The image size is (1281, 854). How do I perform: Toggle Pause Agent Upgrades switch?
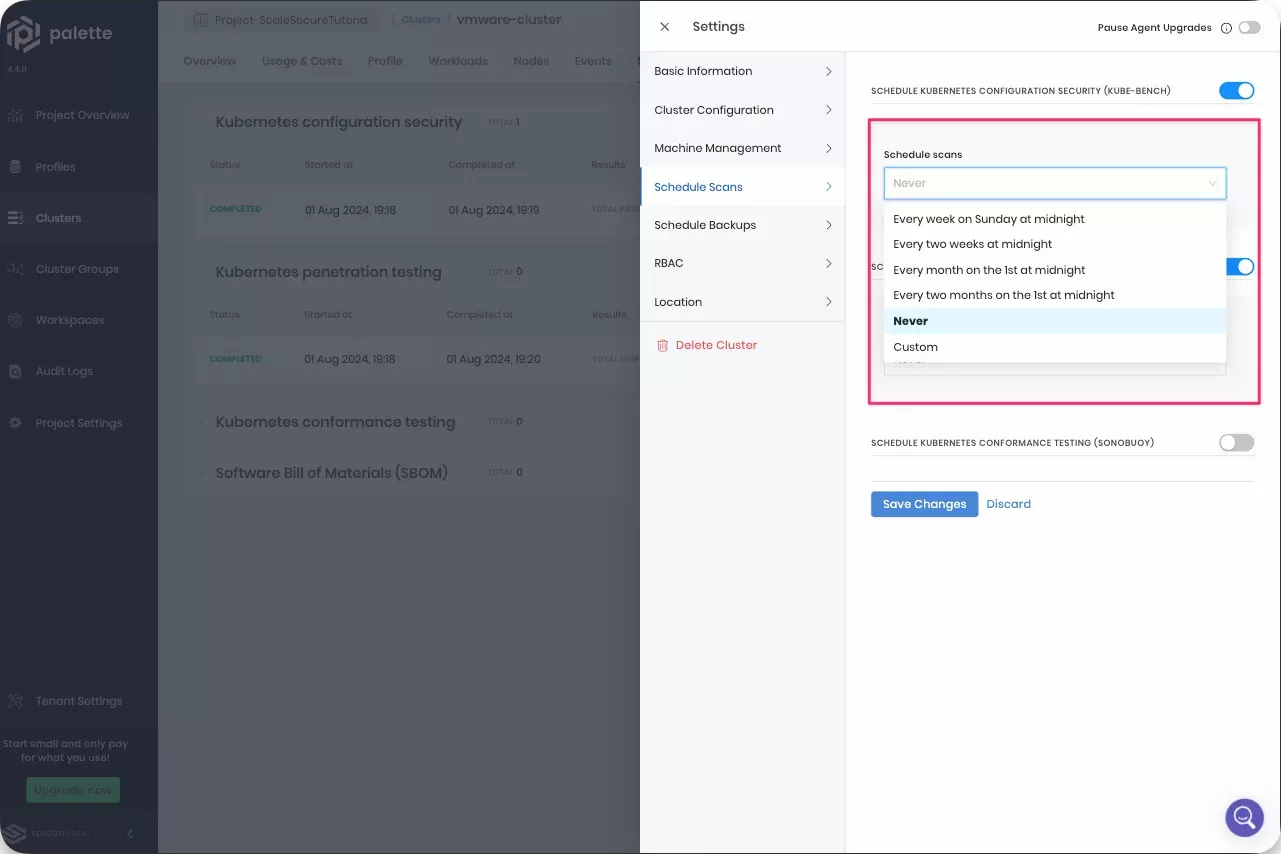click(1249, 28)
